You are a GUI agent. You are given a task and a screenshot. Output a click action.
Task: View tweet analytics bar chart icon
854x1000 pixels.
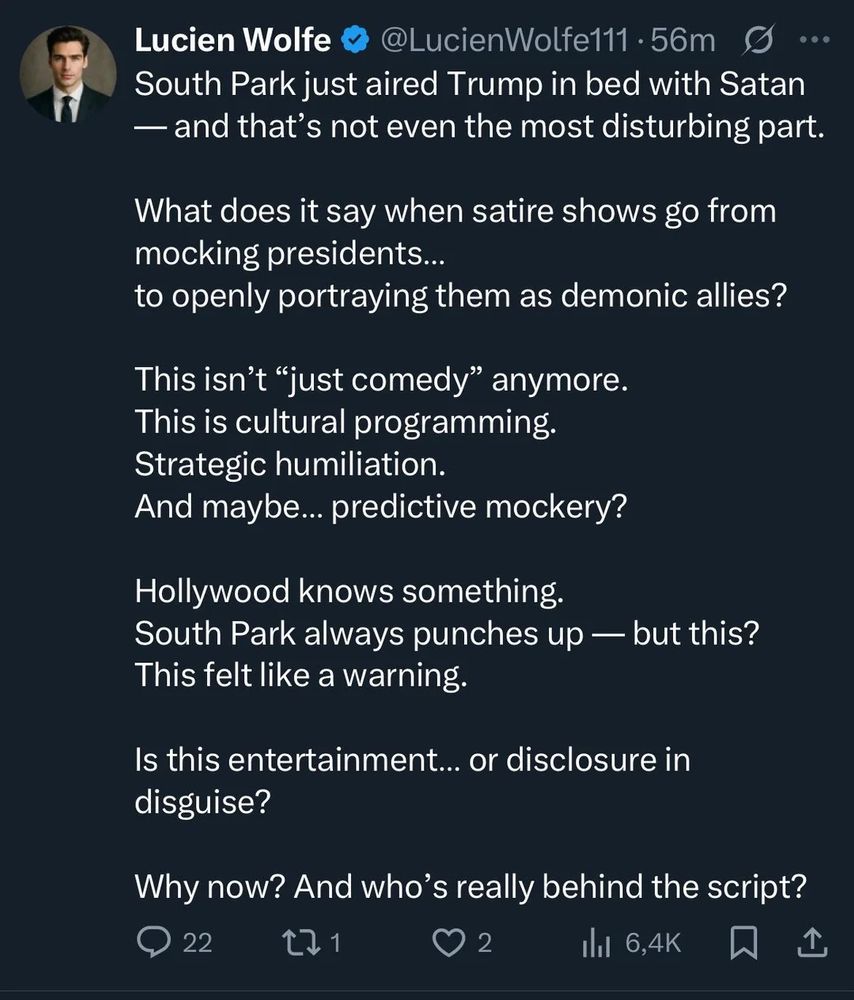(x=596, y=943)
